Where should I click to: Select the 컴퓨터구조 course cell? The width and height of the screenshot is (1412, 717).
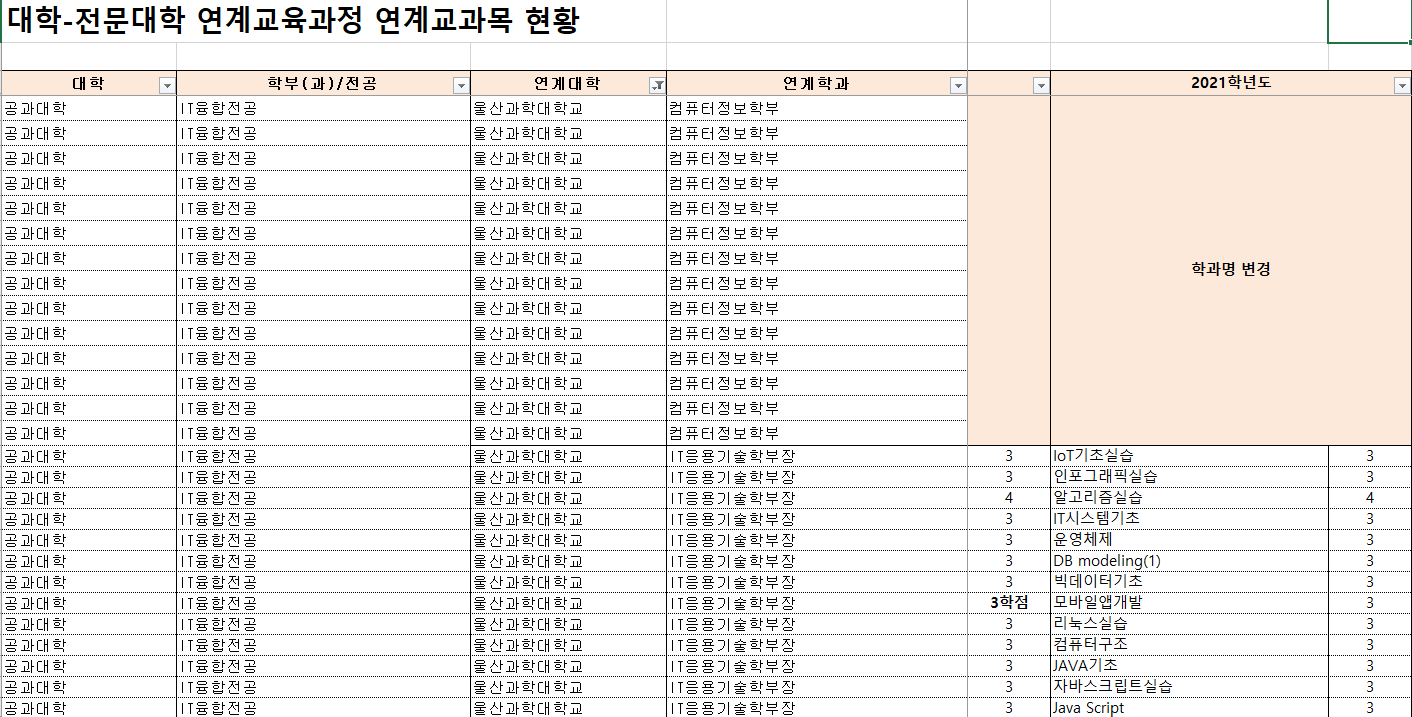click(1189, 645)
